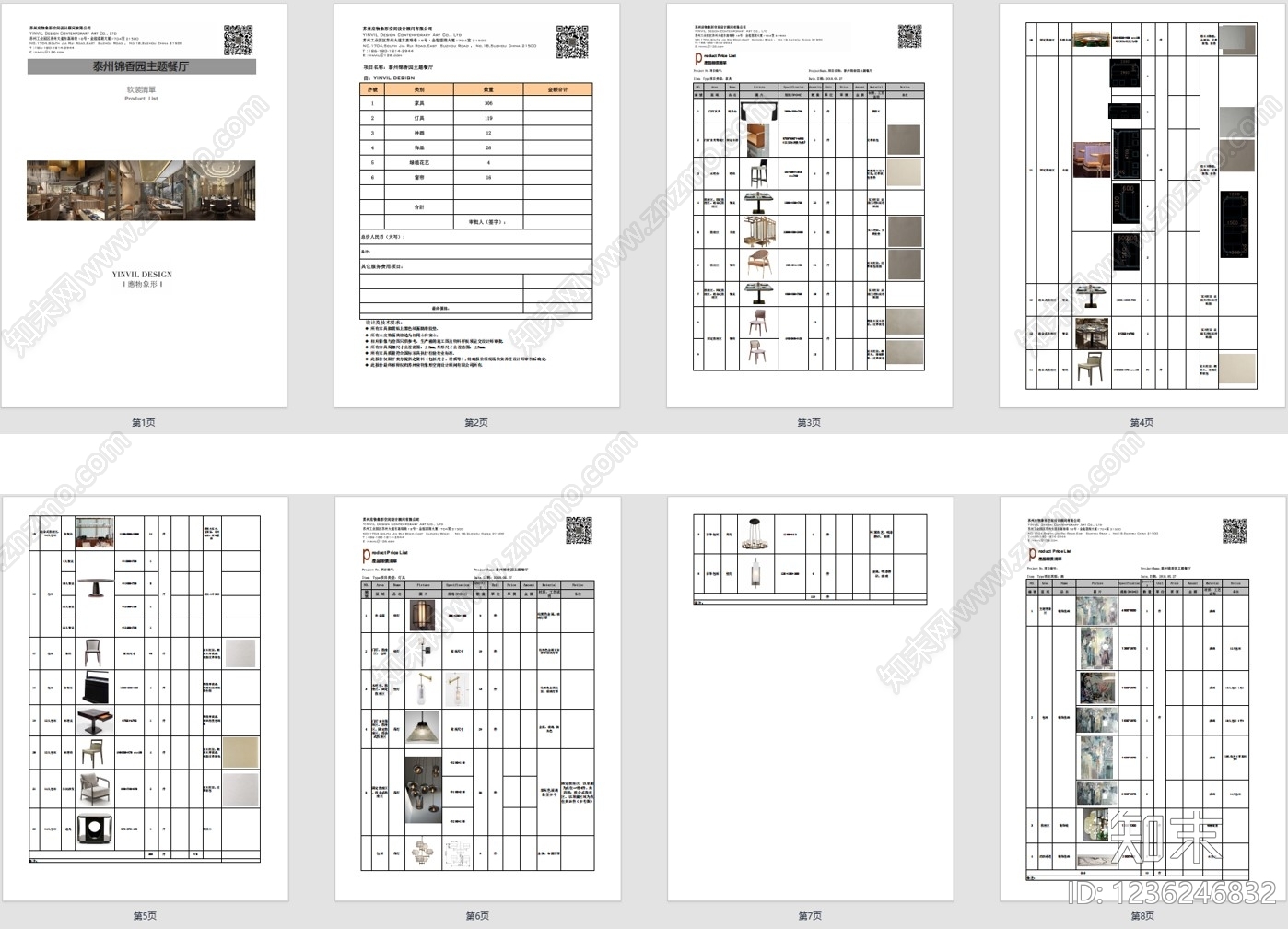Click the 金额合计 column header on page 2
Image resolution: width=1288 pixels, height=929 pixels.
[557, 89]
